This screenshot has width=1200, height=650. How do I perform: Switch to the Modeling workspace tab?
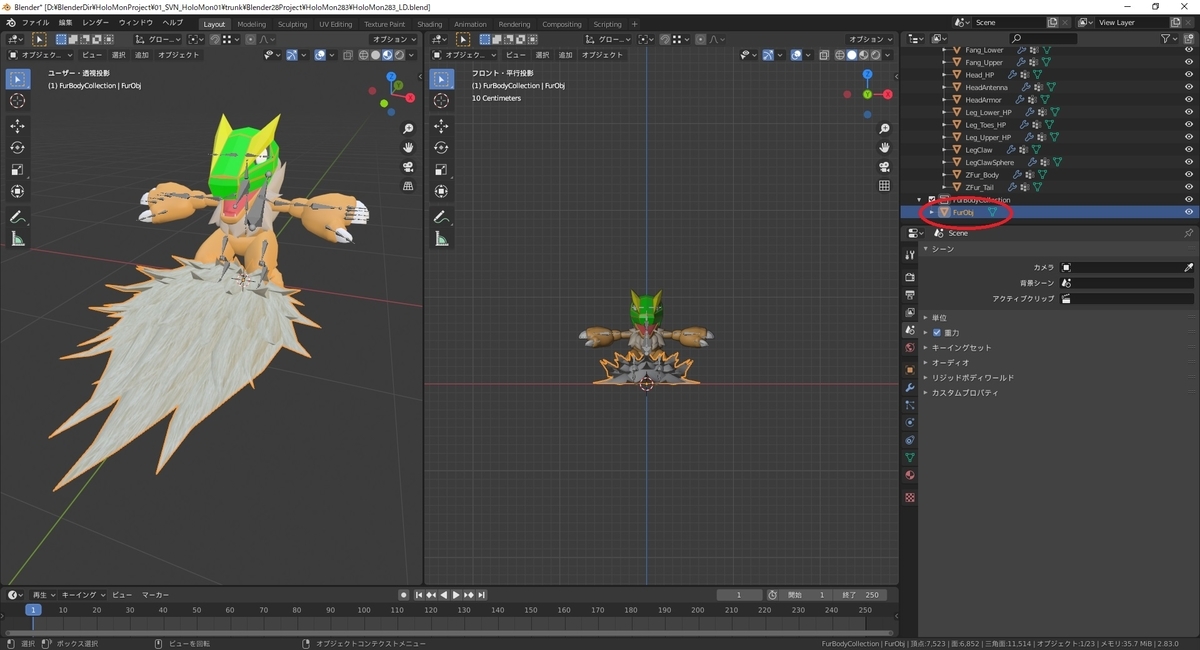[x=252, y=24]
